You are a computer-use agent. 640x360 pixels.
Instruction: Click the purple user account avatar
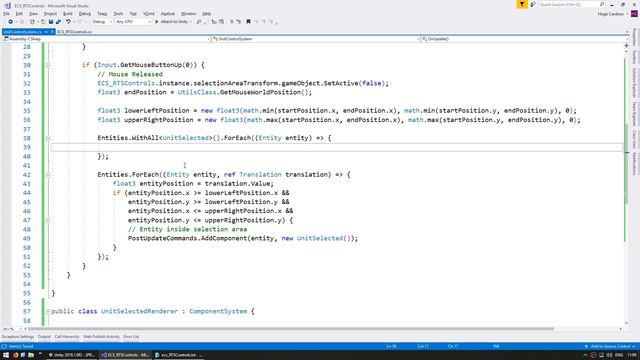tap(634, 14)
